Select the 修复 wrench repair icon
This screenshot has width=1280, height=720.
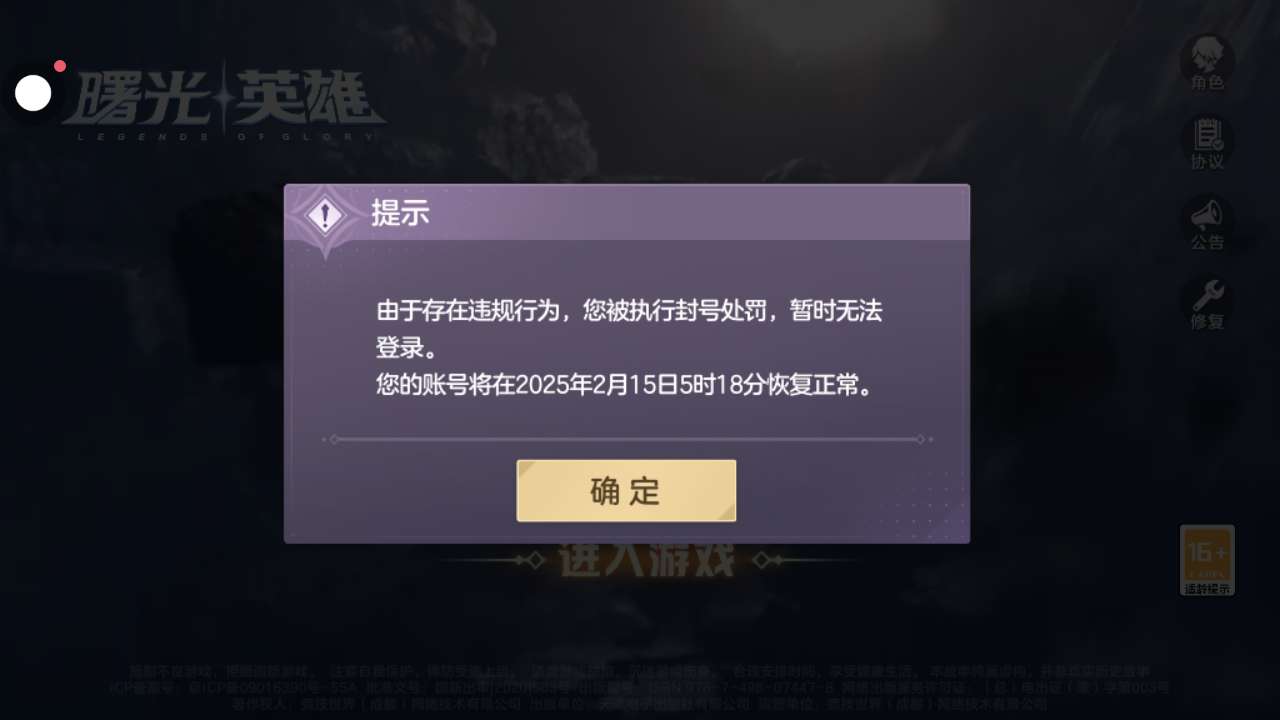coord(1207,302)
